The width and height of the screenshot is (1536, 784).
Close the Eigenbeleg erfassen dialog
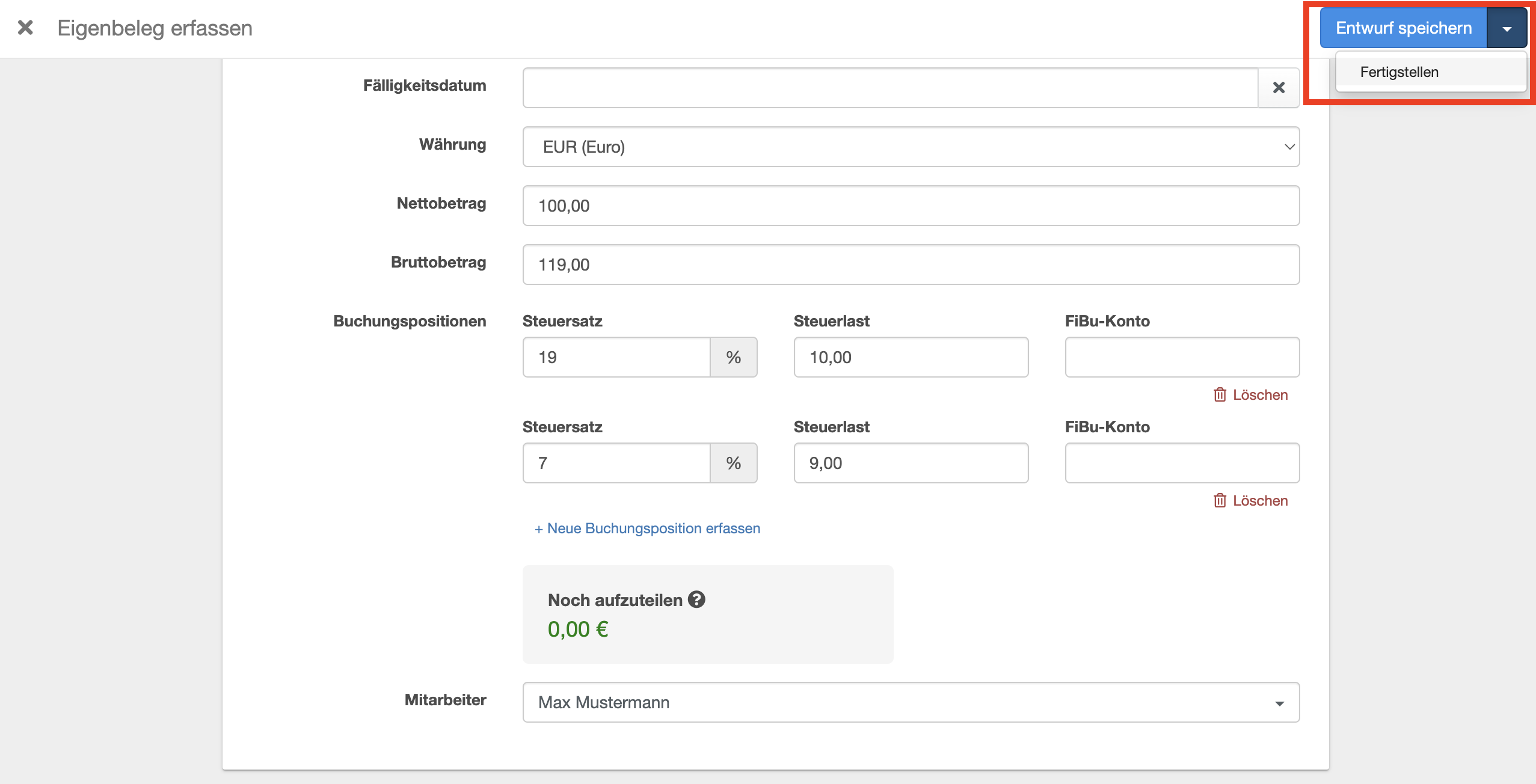[25, 28]
